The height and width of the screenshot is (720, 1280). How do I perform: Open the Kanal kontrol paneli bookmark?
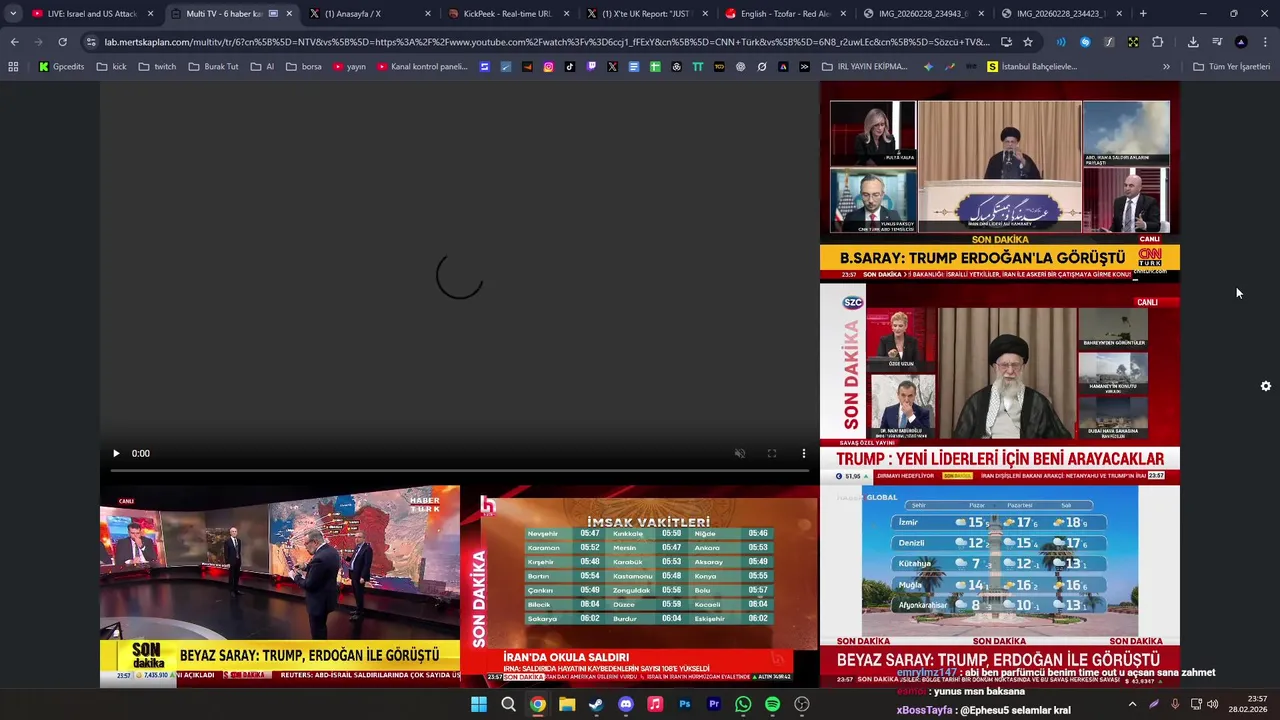(x=422, y=67)
